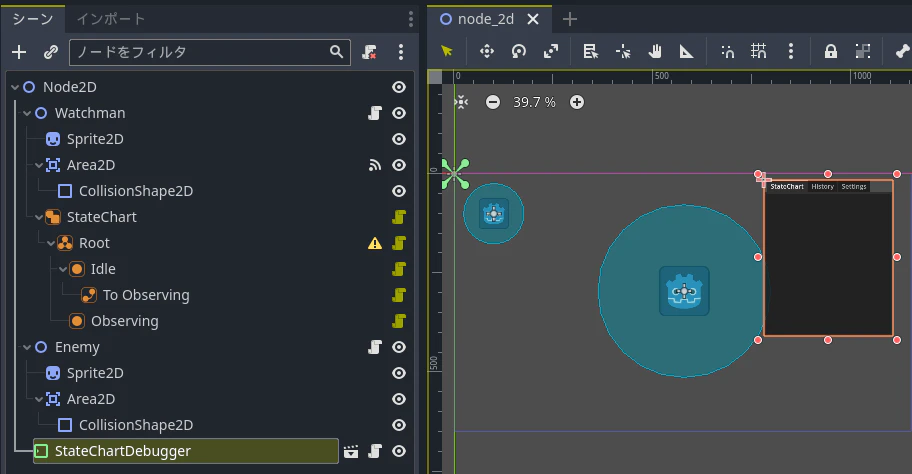Collapse the Enemy node
Viewport: 912px width, 474px height.
[x=27, y=347]
